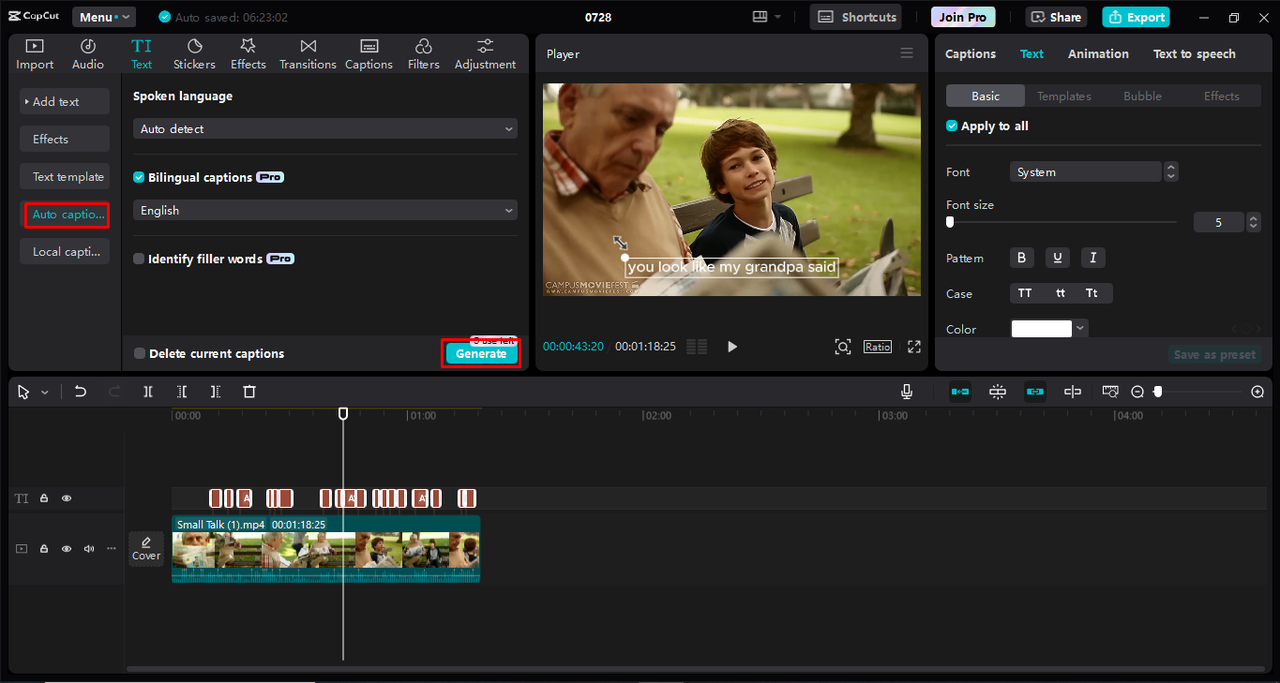Play the video in the player
Viewport: 1280px width, 683px height.
732,347
